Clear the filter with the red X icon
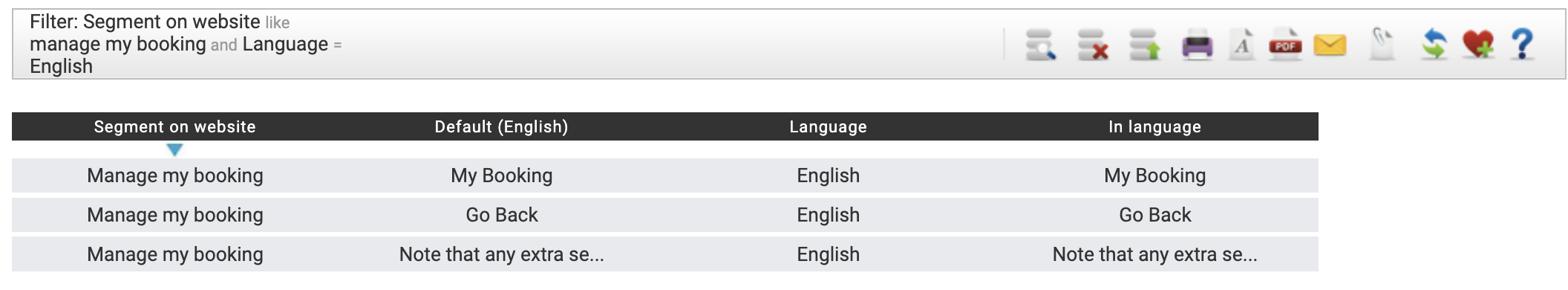 click(1093, 45)
